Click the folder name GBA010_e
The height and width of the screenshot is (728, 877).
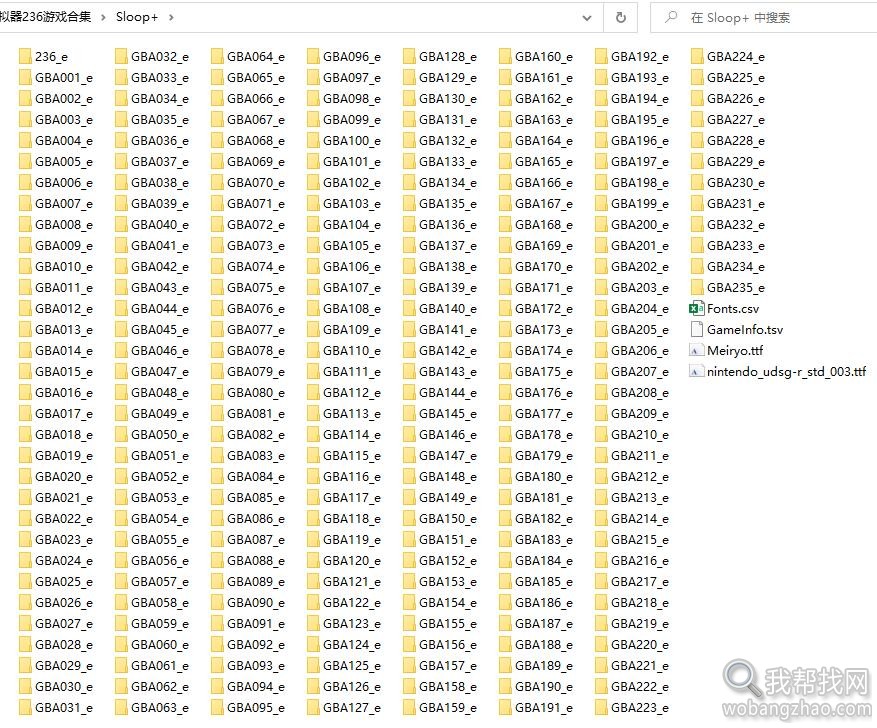click(x=64, y=267)
